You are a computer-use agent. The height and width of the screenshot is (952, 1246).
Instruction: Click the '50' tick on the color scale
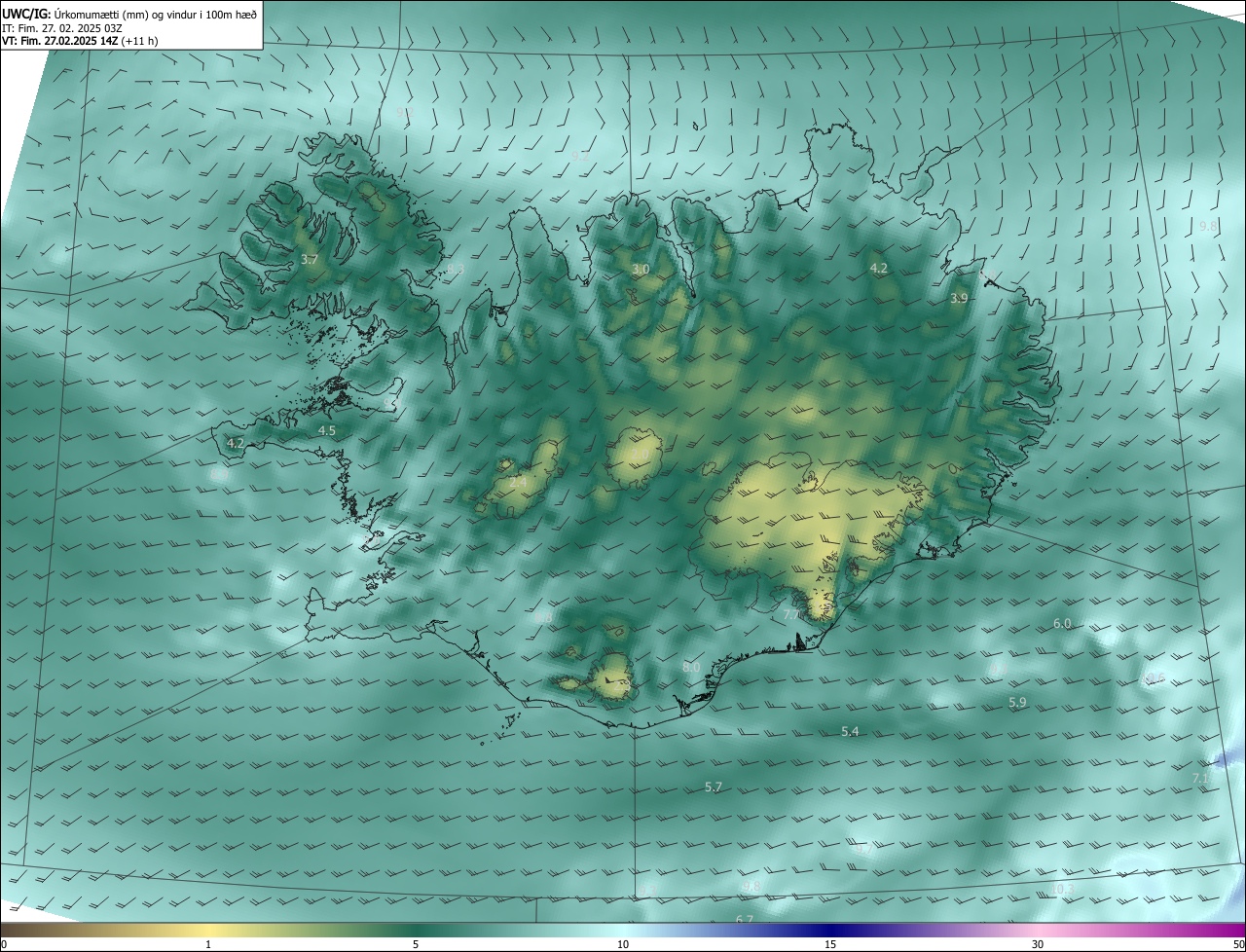coord(1239,944)
